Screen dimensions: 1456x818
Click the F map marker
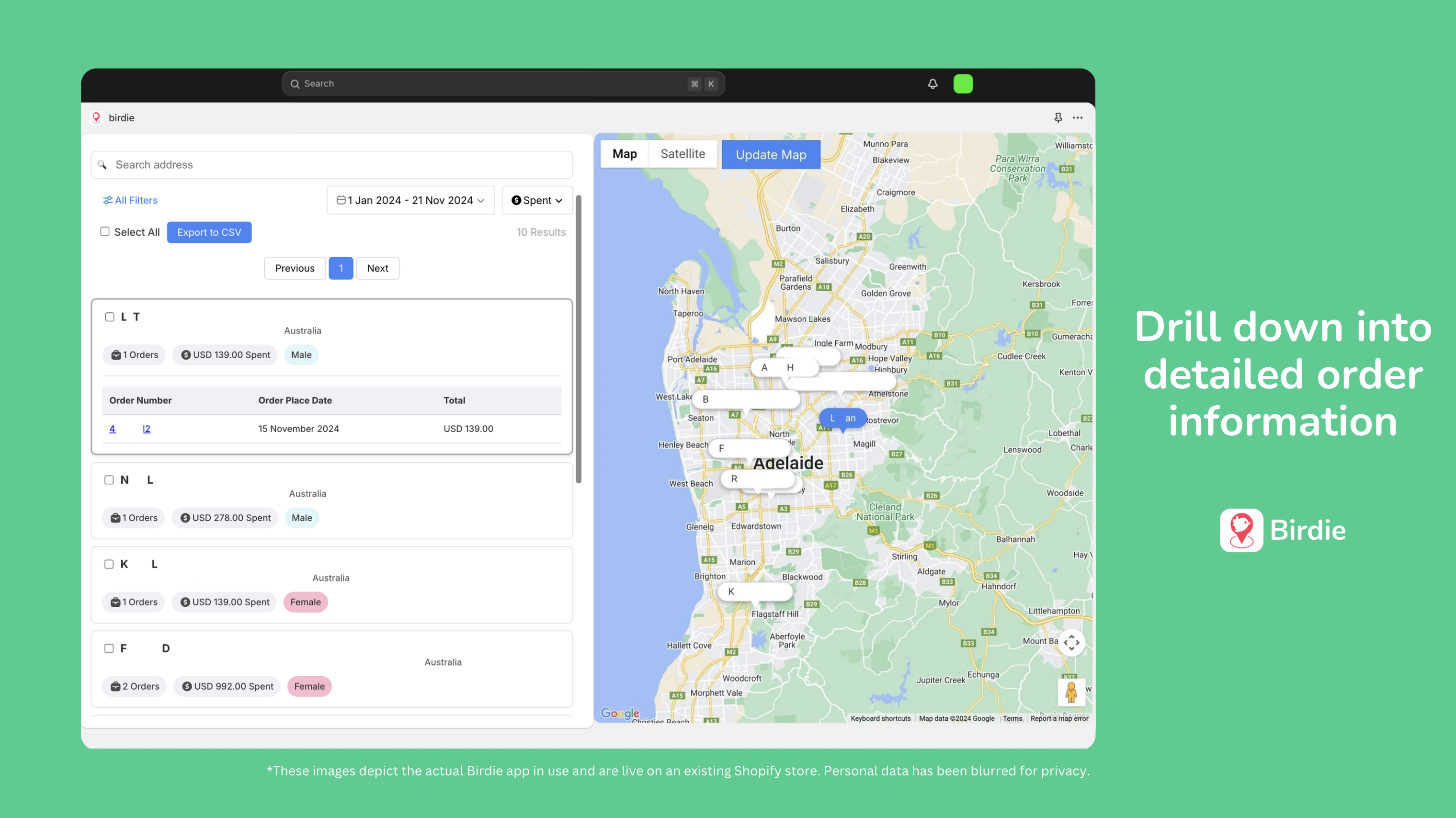tap(750, 448)
